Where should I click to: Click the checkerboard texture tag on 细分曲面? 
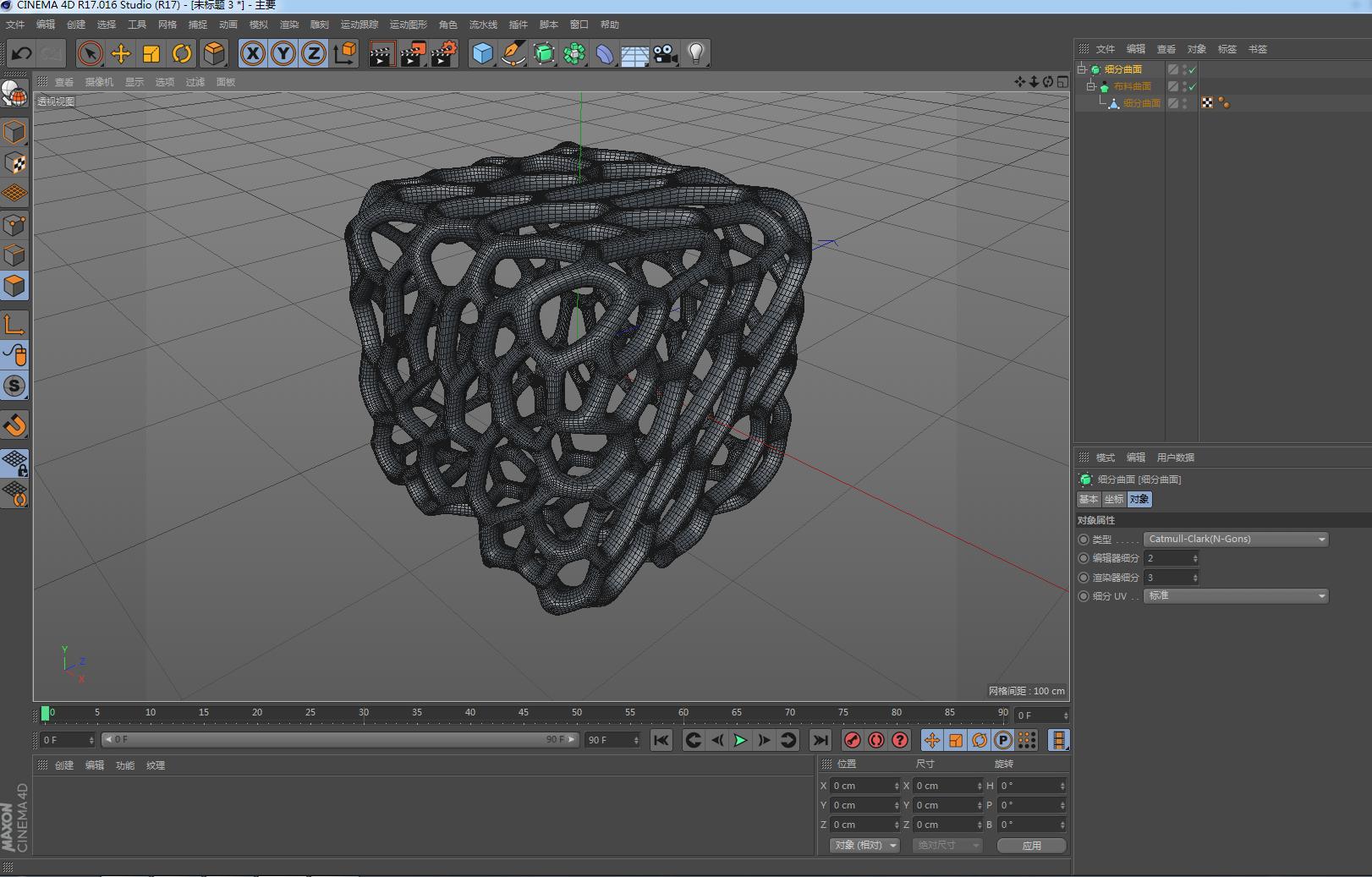pyautogui.click(x=1208, y=102)
